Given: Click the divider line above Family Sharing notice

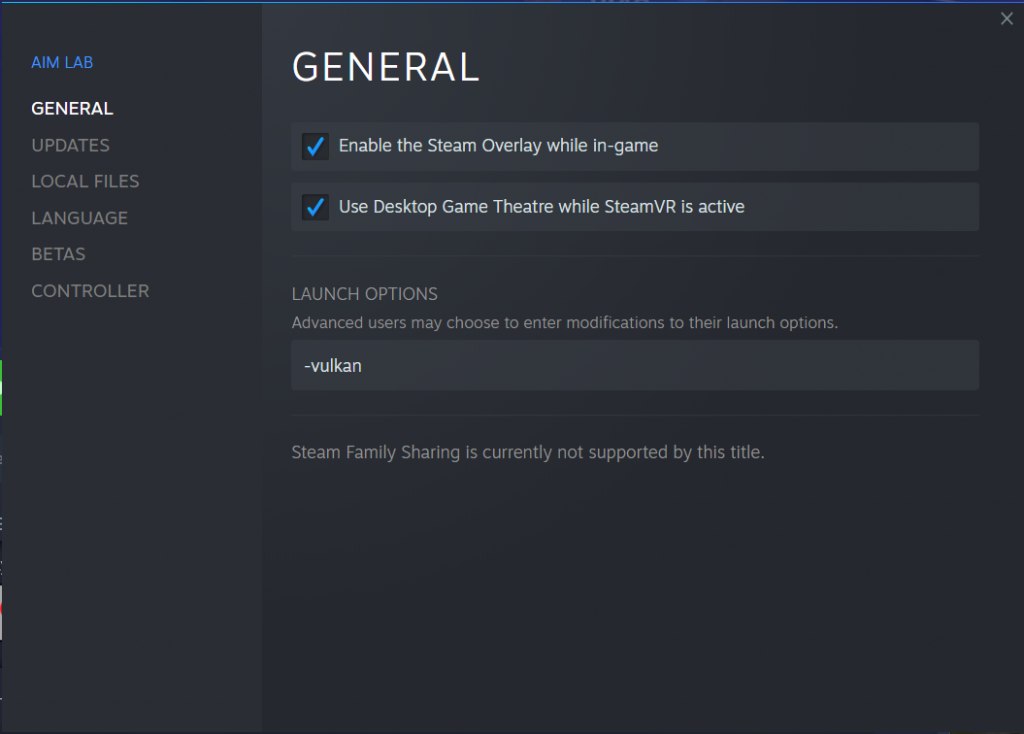Looking at the screenshot, I should (x=634, y=415).
